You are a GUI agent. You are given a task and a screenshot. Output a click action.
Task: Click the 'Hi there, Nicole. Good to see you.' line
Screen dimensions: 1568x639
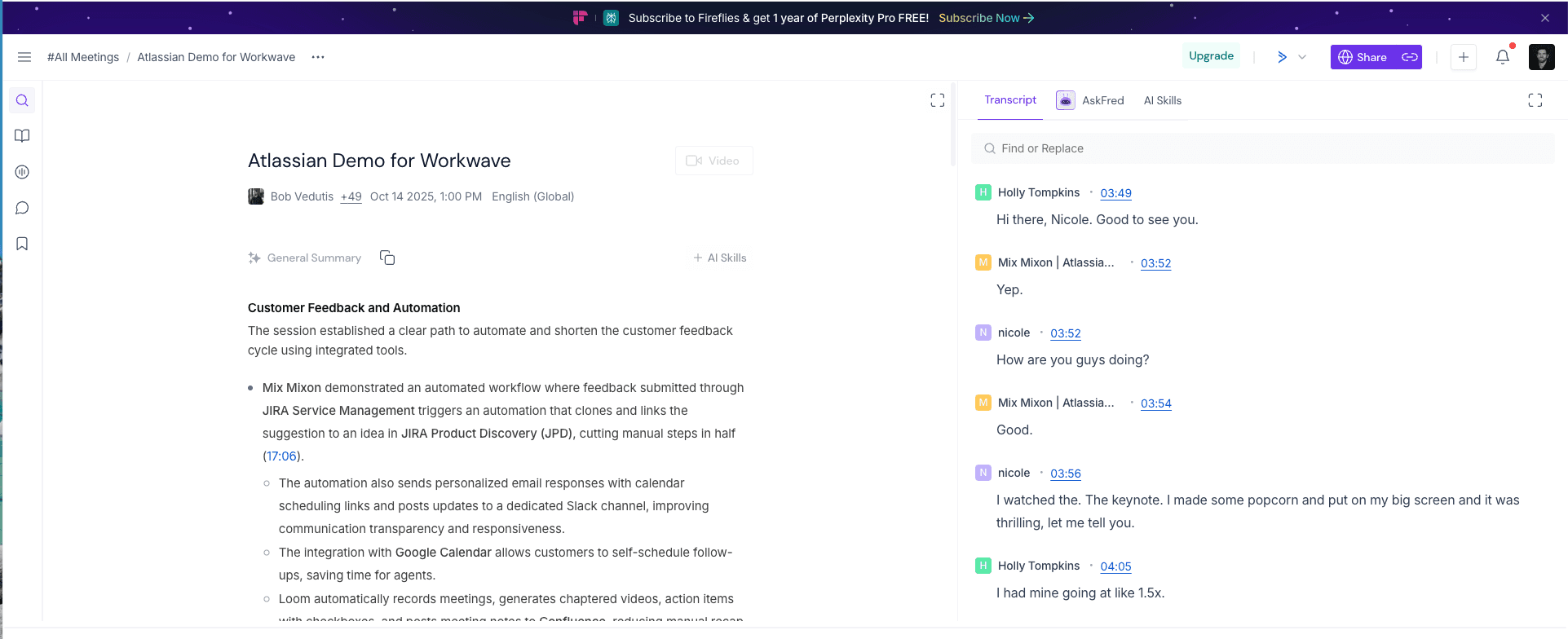(1097, 219)
